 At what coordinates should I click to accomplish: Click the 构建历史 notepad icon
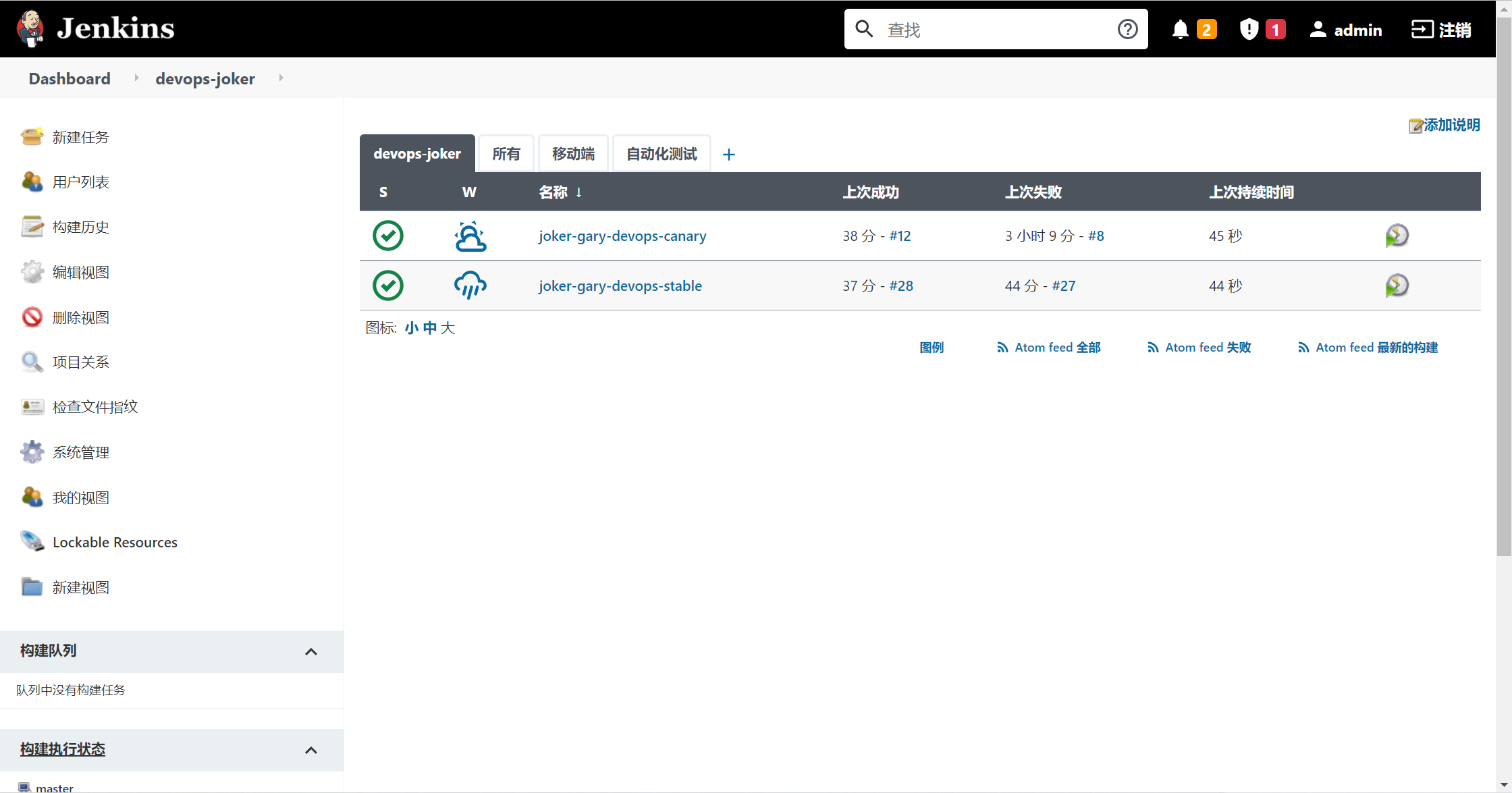pos(32,227)
